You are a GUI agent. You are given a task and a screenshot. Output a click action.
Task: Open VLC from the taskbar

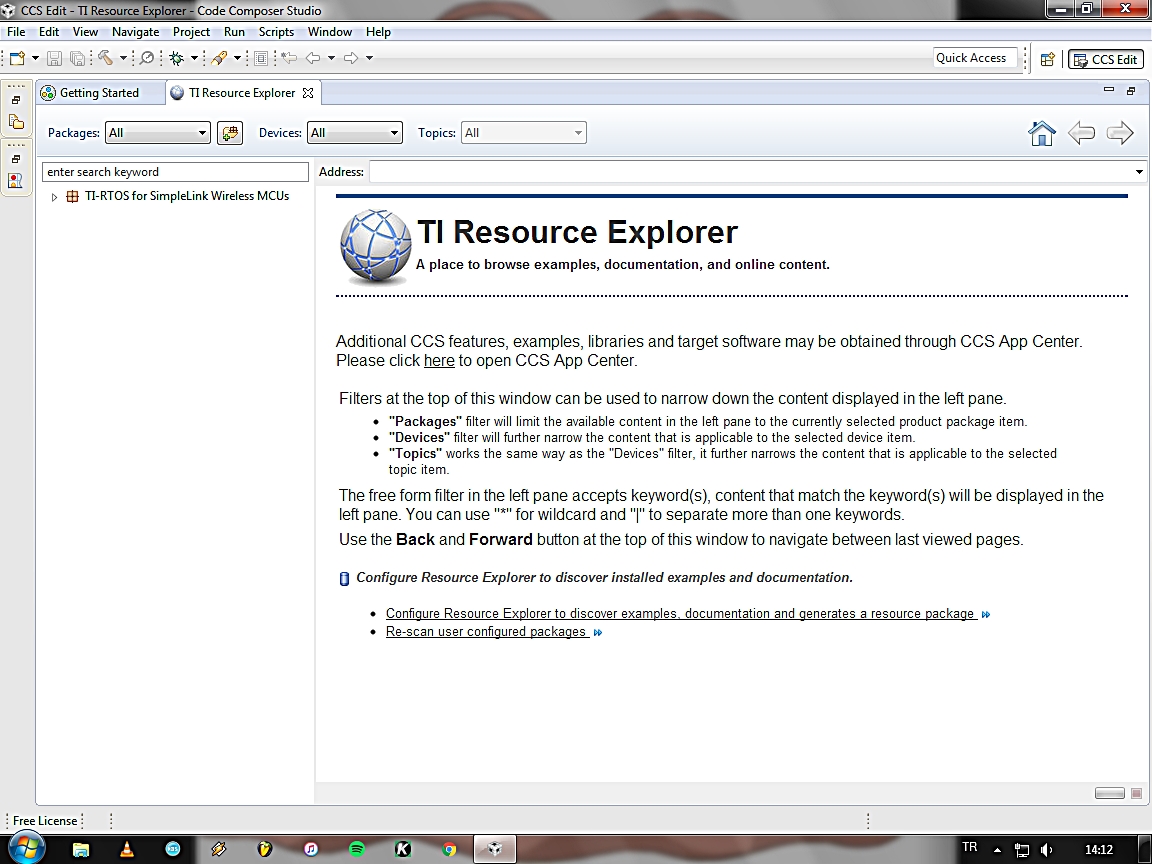(126, 849)
